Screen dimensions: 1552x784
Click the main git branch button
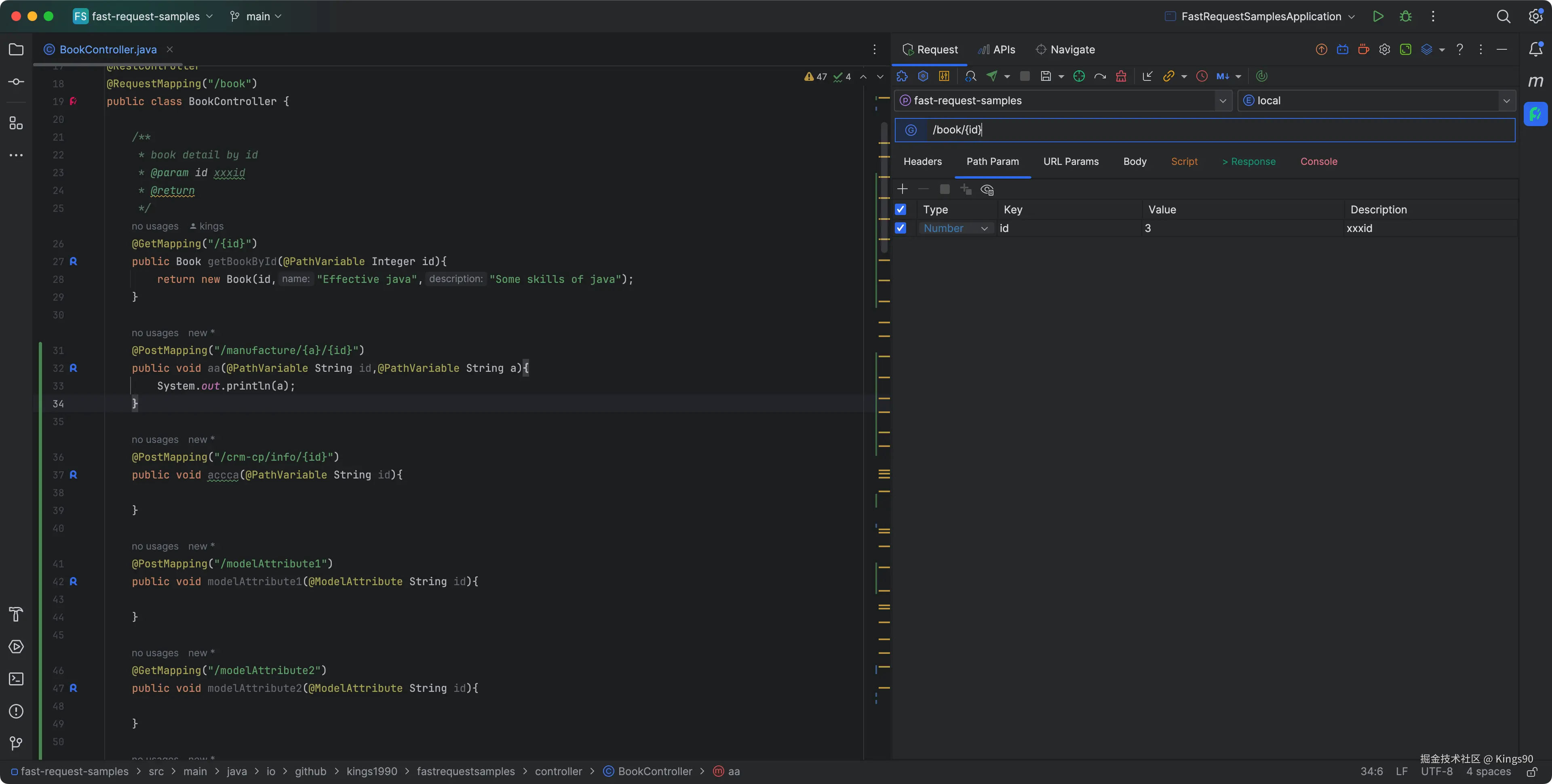pos(256,16)
